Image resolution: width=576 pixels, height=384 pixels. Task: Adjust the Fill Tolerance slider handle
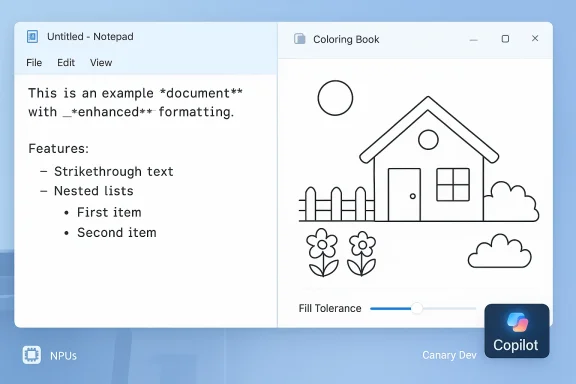(417, 308)
